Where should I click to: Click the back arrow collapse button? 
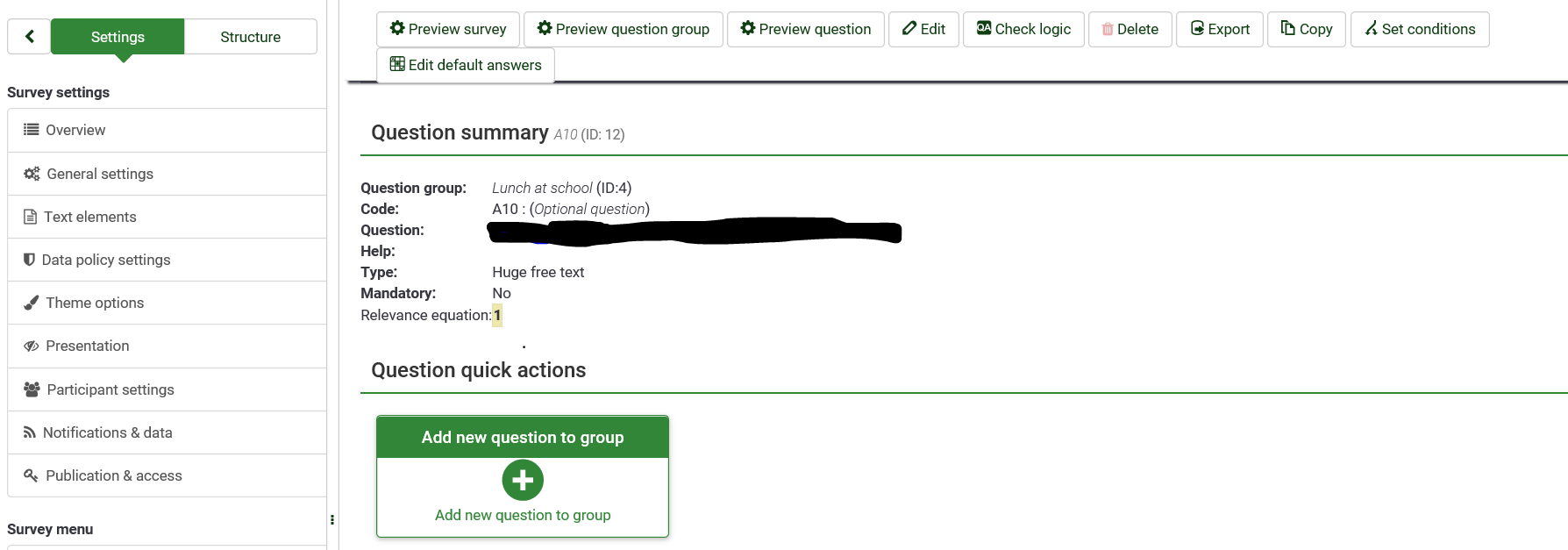[29, 37]
